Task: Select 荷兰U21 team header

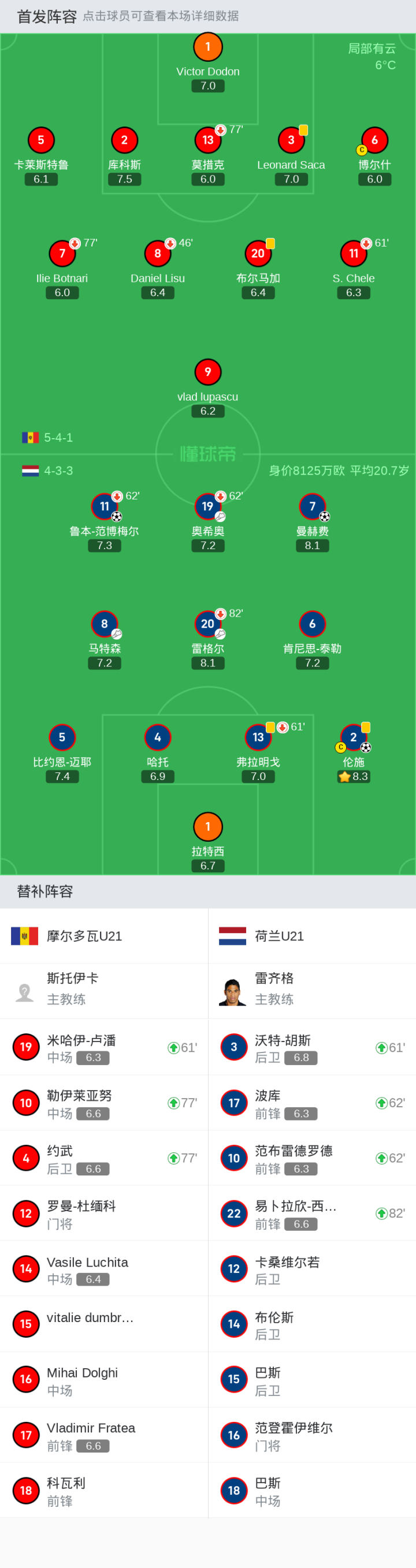Action: (312, 936)
